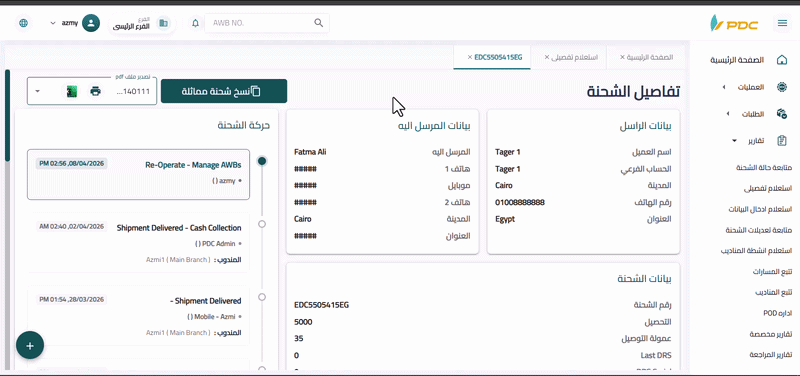Open اداره POD sidebar item
The width and height of the screenshot is (800, 376).
click(778, 313)
